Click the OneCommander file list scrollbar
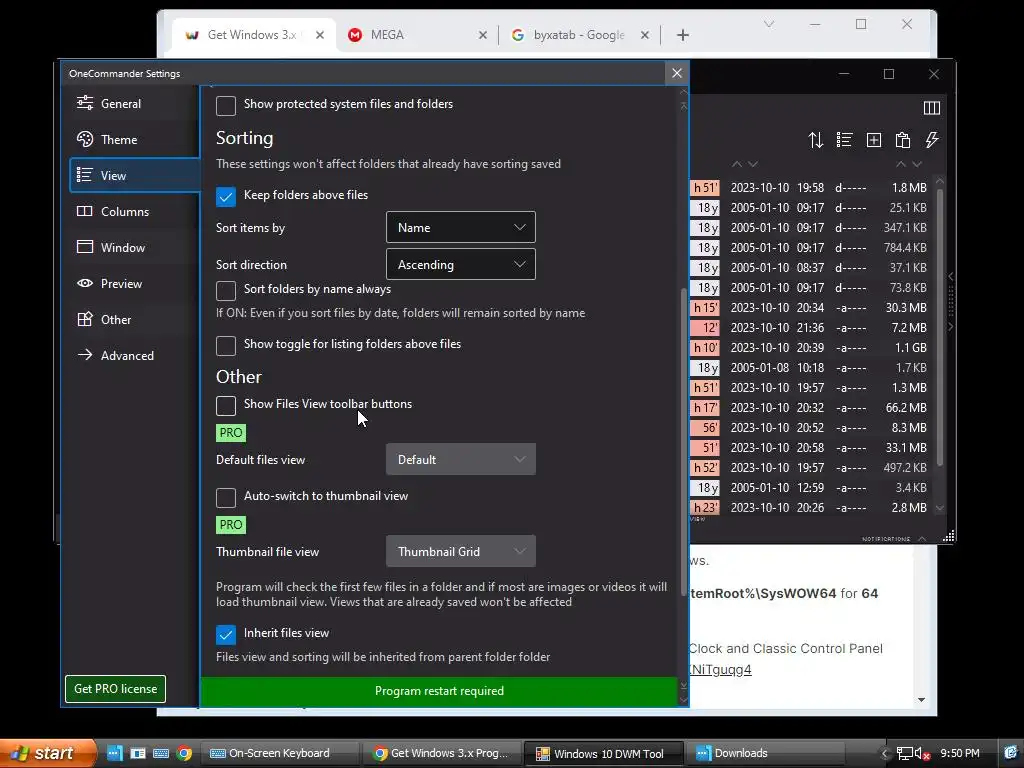Viewport: 1024px width, 768px height. (940, 327)
